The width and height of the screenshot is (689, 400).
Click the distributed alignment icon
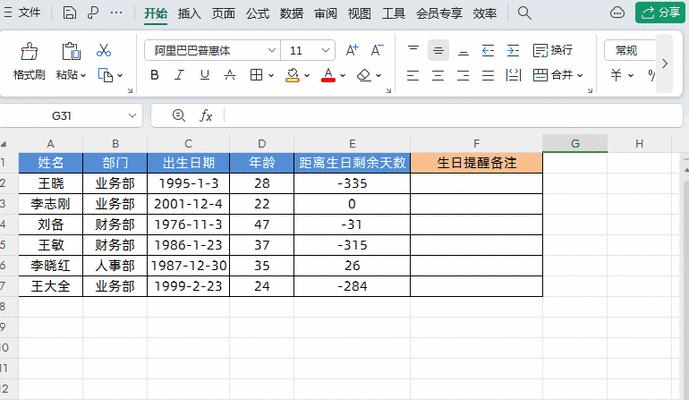[x=513, y=75]
